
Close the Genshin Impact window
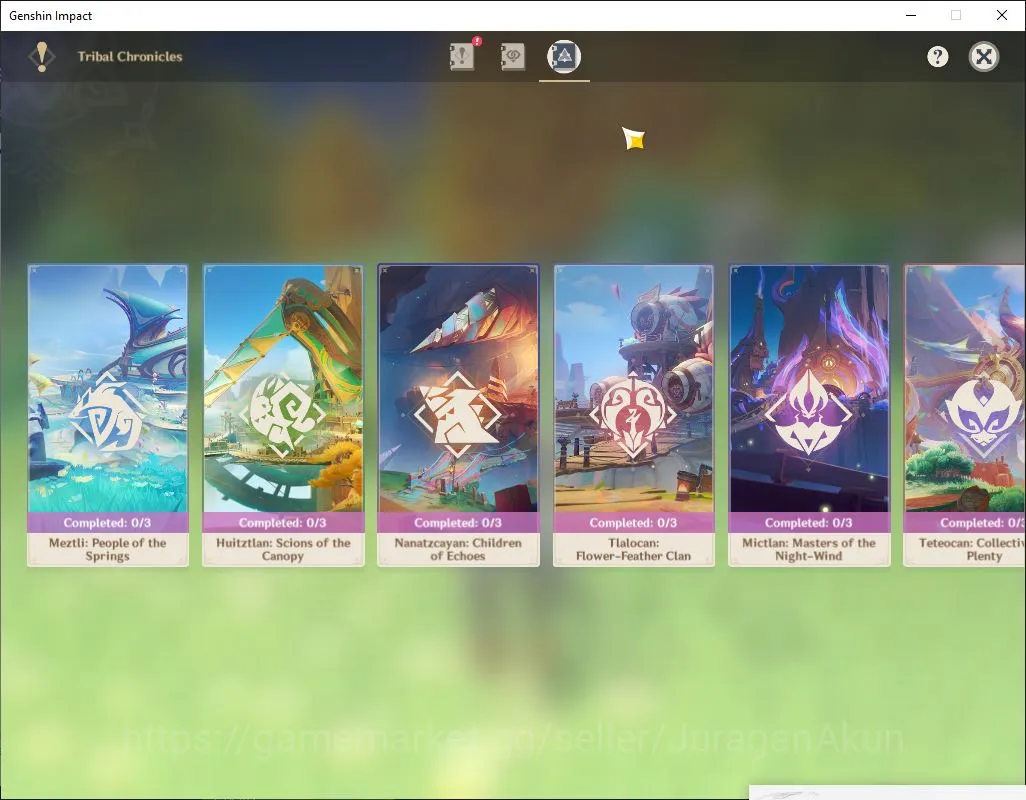[1002, 15]
